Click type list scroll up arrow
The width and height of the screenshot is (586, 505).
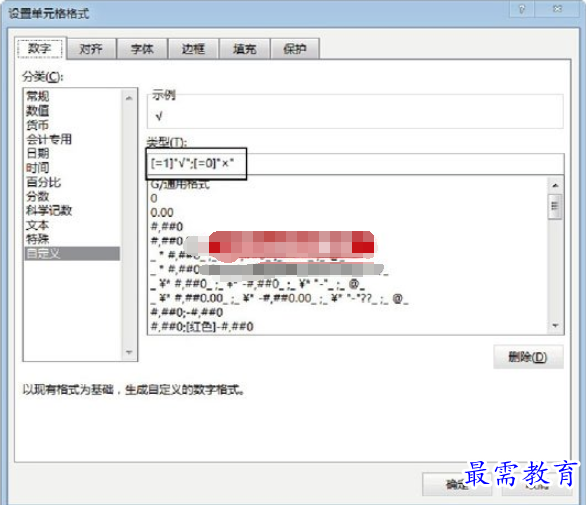(x=555, y=185)
